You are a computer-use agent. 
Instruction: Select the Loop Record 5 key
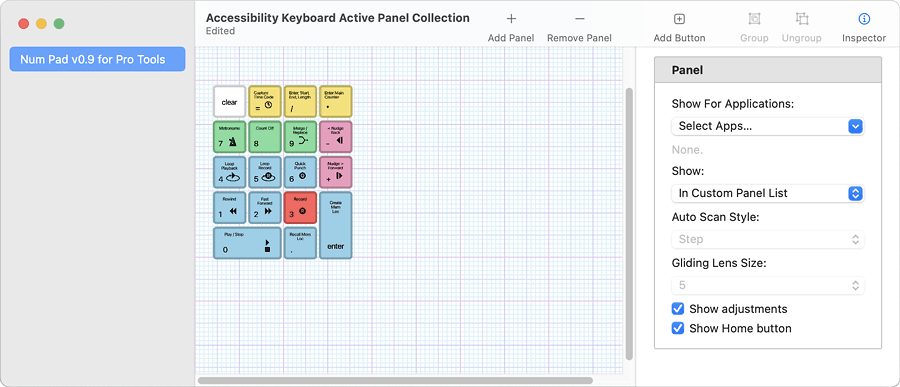265,172
